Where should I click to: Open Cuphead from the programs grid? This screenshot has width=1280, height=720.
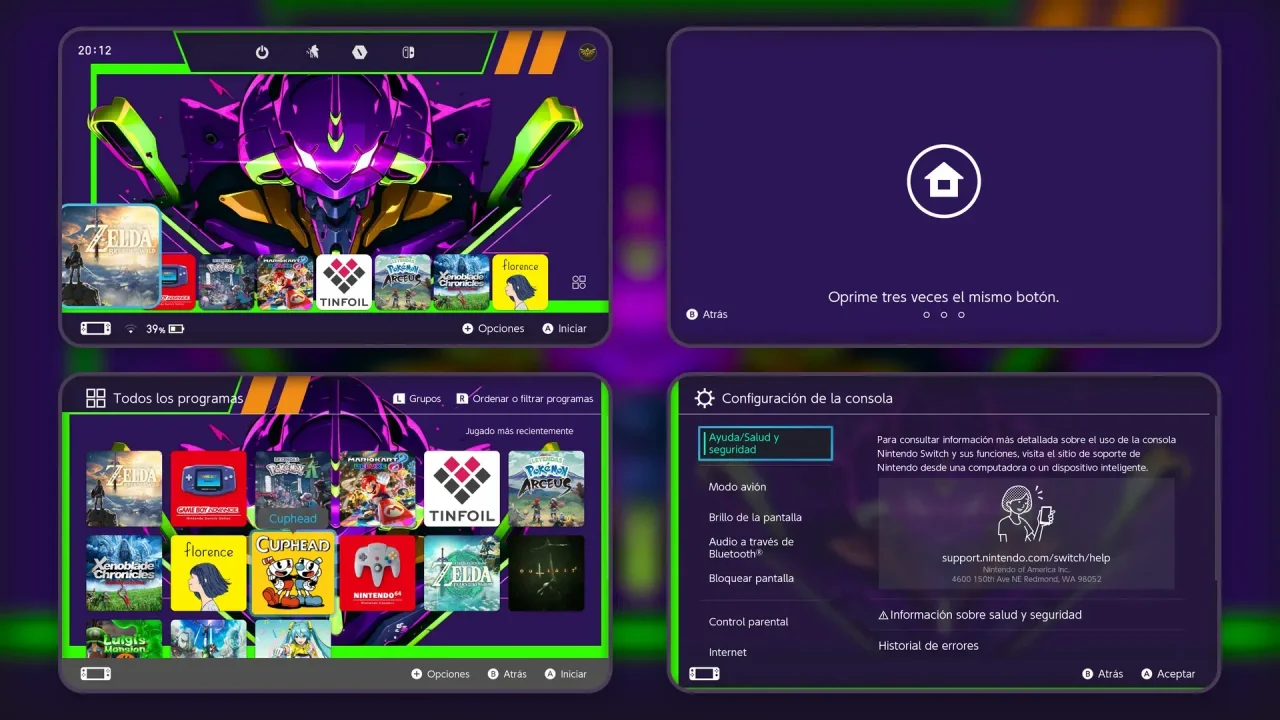293,573
